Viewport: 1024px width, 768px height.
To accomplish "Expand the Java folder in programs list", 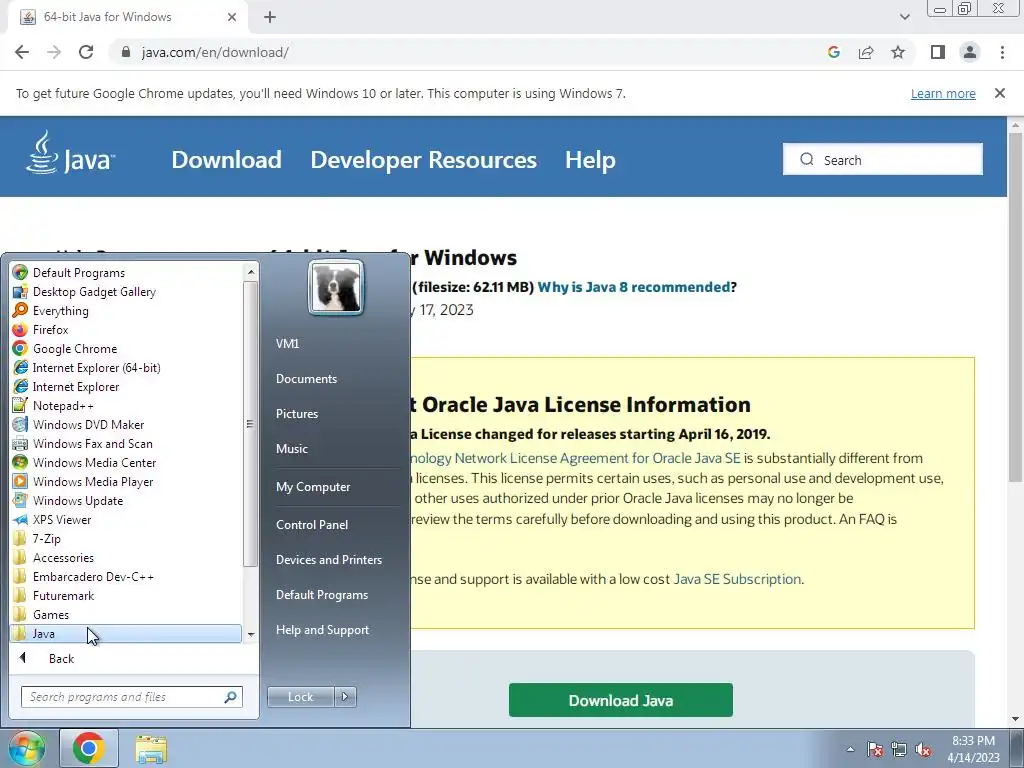I will tap(126, 633).
